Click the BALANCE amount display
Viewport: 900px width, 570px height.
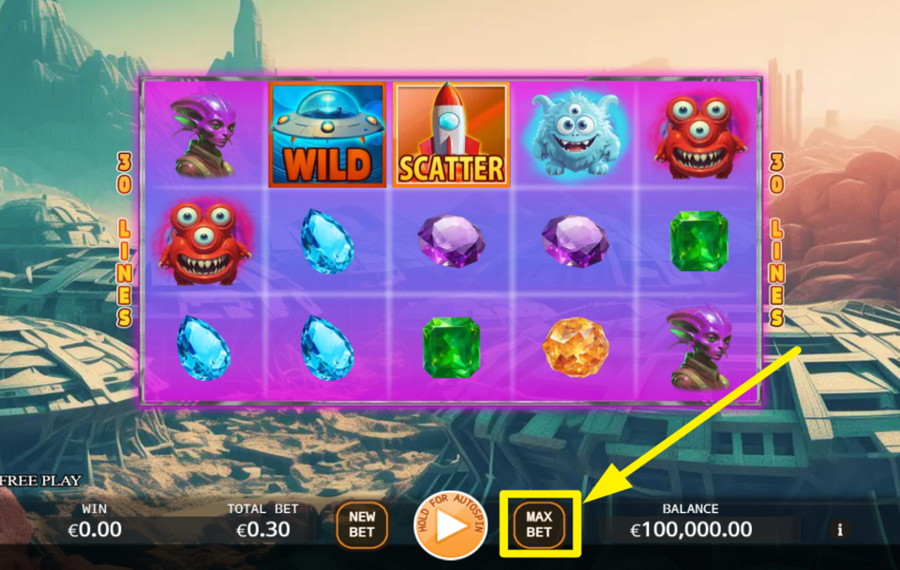tap(691, 529)
